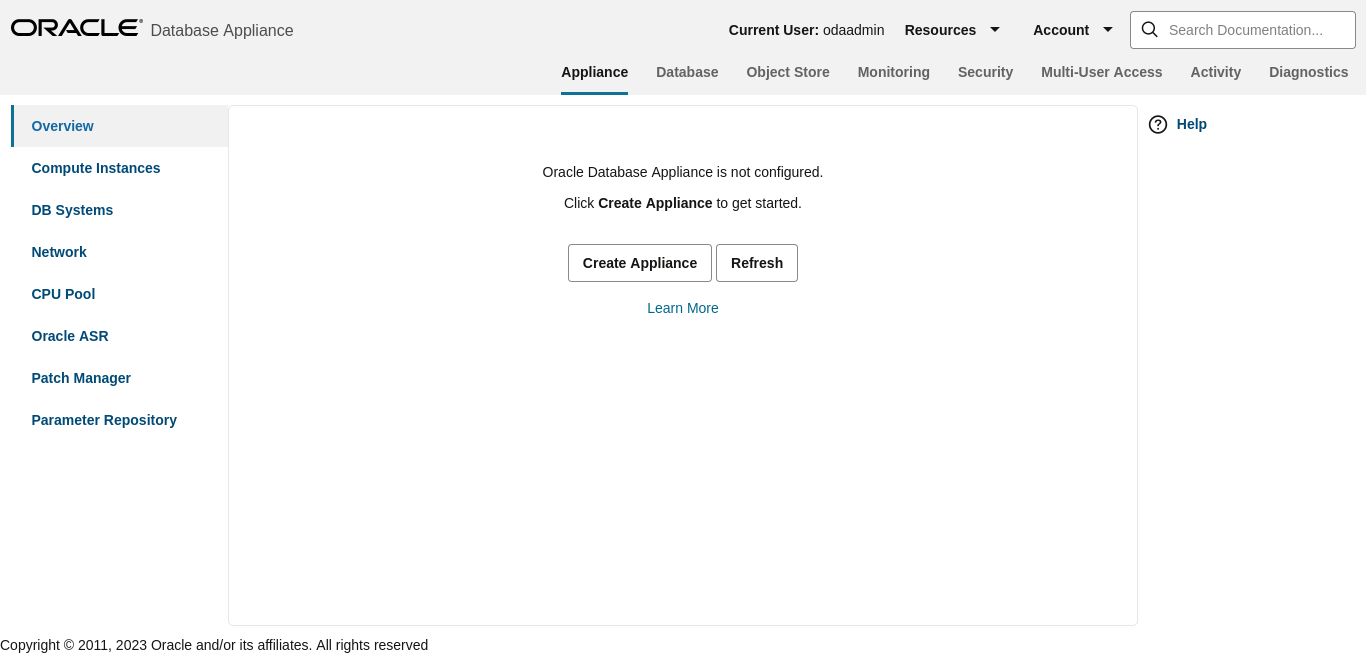Open Parameter Repository
Image resolution: width=1366 pixels, height=654 pixels.
[120, 420]
